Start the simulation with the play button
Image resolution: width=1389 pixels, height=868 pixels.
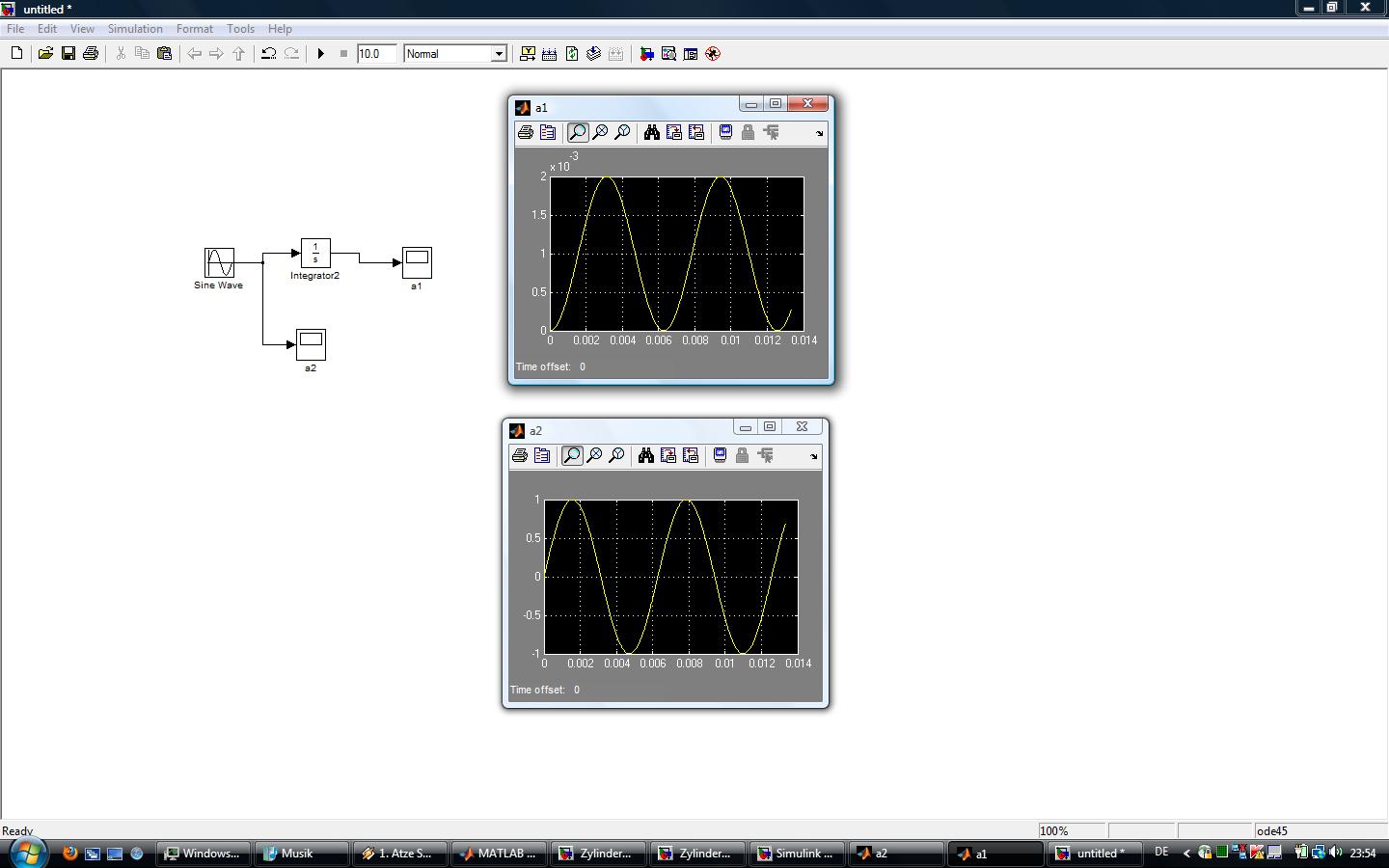click(x=321, y=54)
